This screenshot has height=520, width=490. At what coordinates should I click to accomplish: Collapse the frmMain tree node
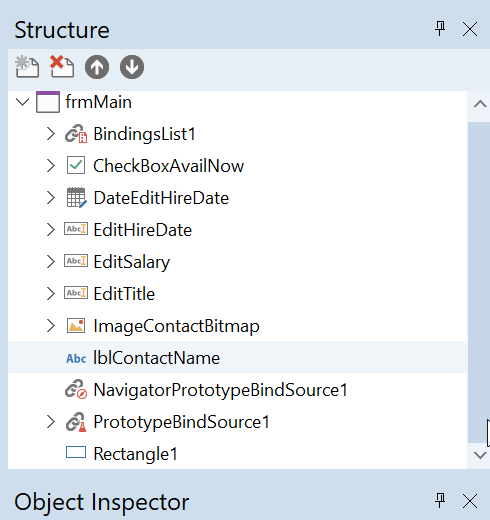[23, 102]
